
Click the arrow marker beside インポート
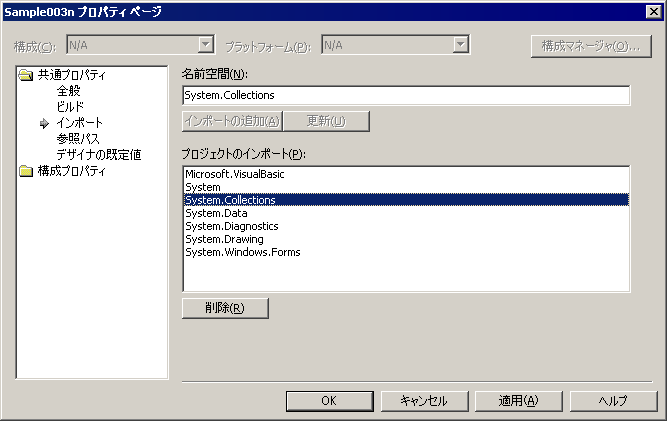(x=44, y=123)
